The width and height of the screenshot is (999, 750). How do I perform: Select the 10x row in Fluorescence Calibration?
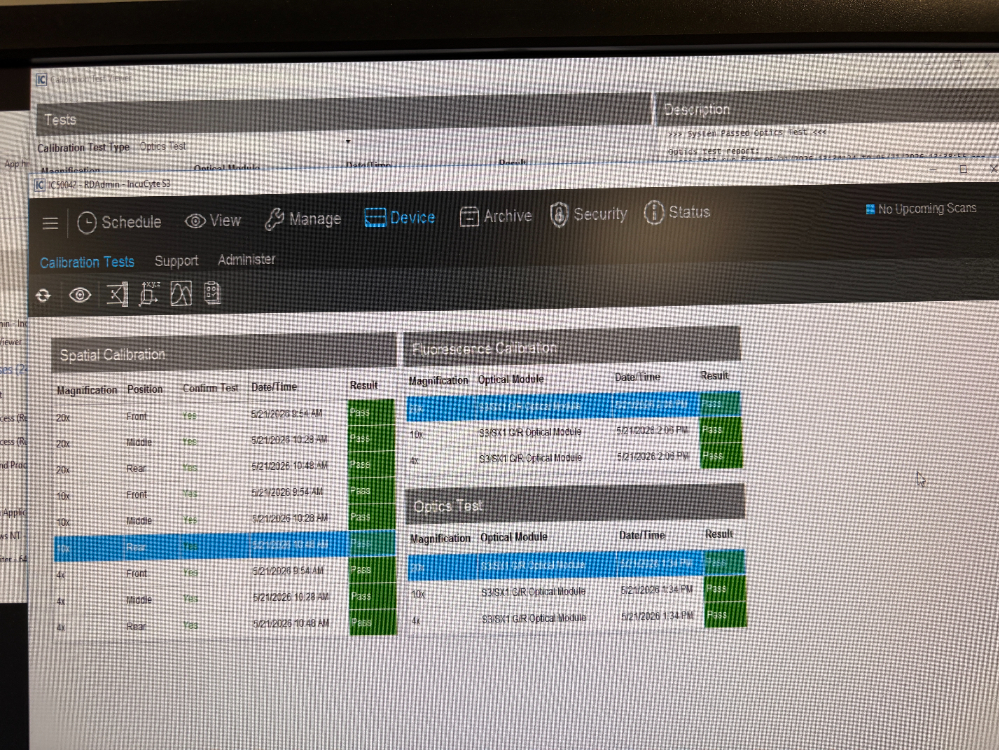tap(574, 433)
